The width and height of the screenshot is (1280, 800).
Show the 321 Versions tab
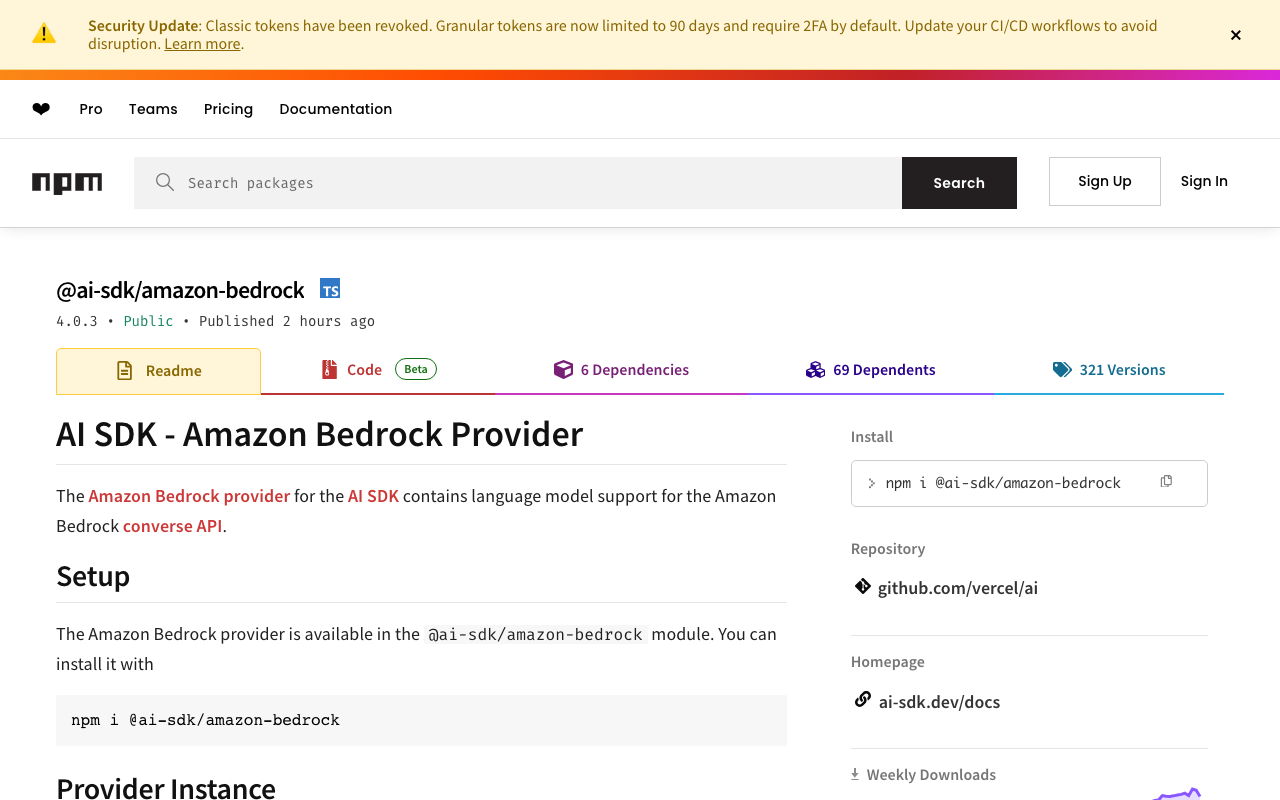tap(1109, 370)
